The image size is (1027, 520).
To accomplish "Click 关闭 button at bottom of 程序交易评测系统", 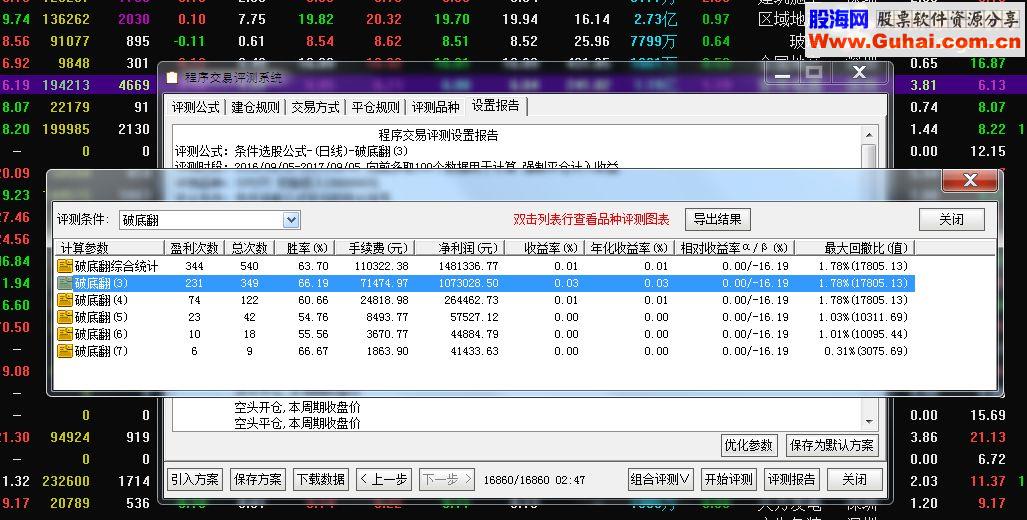I will pyautogui.click(x=855, y=479).
